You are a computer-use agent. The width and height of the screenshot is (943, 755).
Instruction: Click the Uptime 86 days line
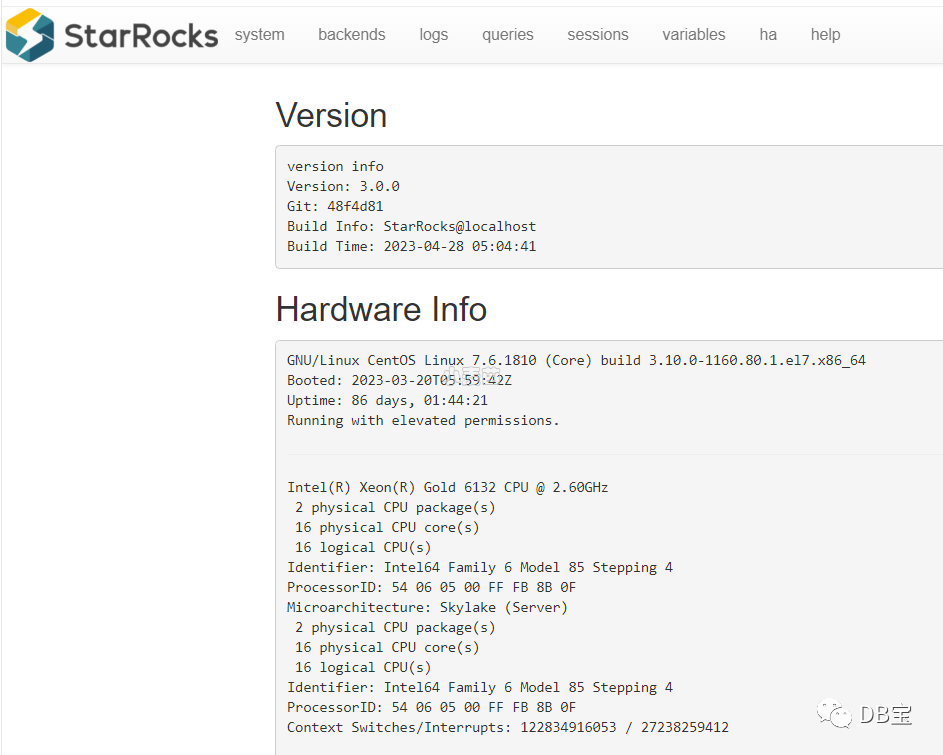pos(387,400)
